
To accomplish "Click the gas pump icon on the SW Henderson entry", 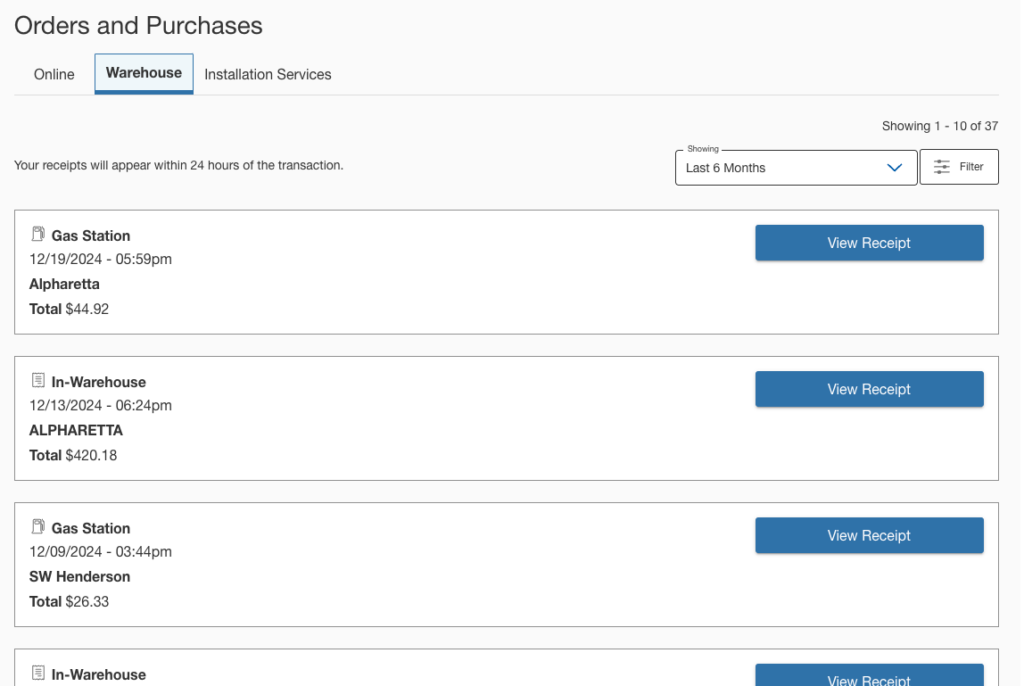I will point(38,527).
